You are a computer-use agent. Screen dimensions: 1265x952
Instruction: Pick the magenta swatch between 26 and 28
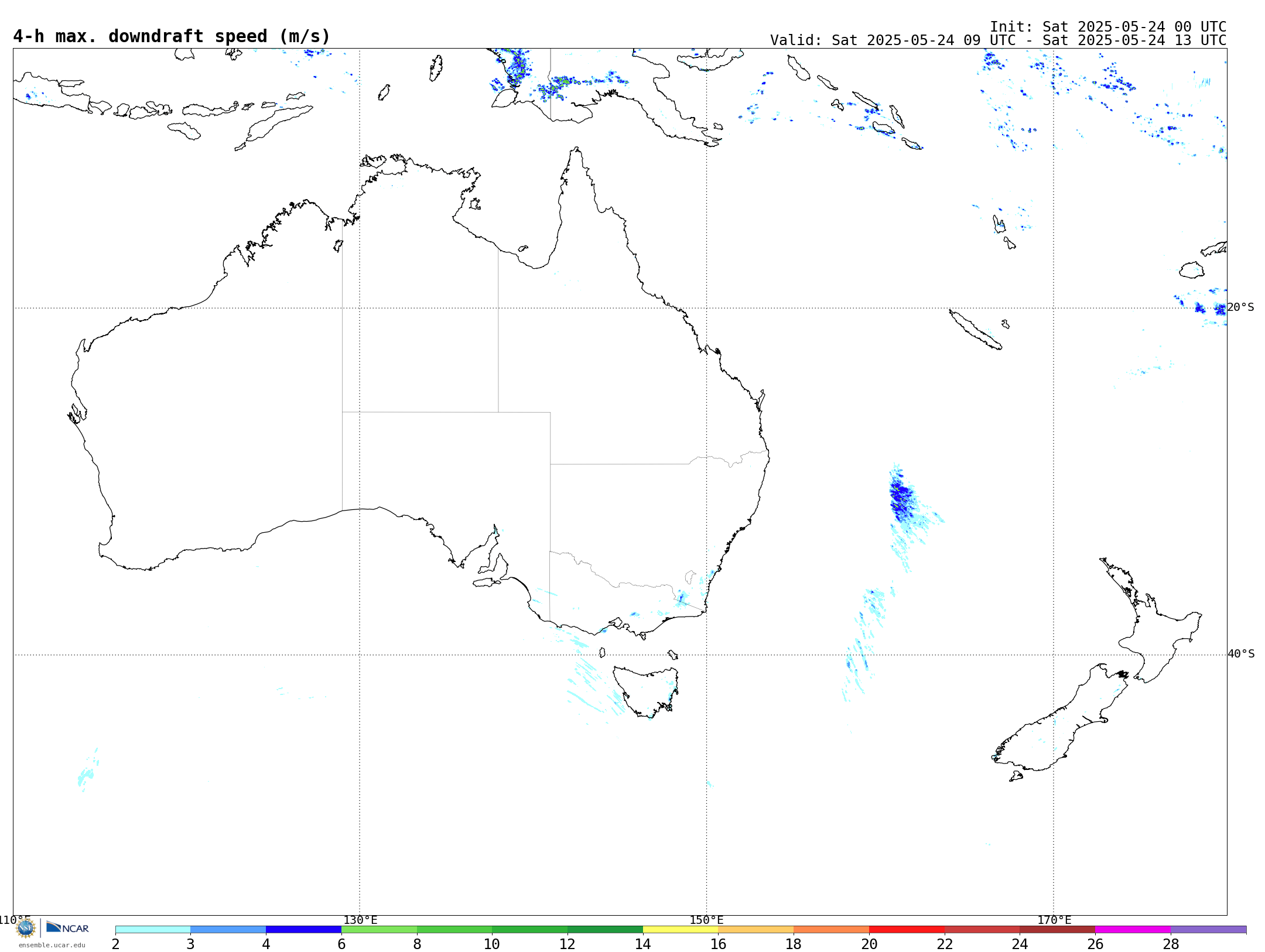pos(1133,929)
